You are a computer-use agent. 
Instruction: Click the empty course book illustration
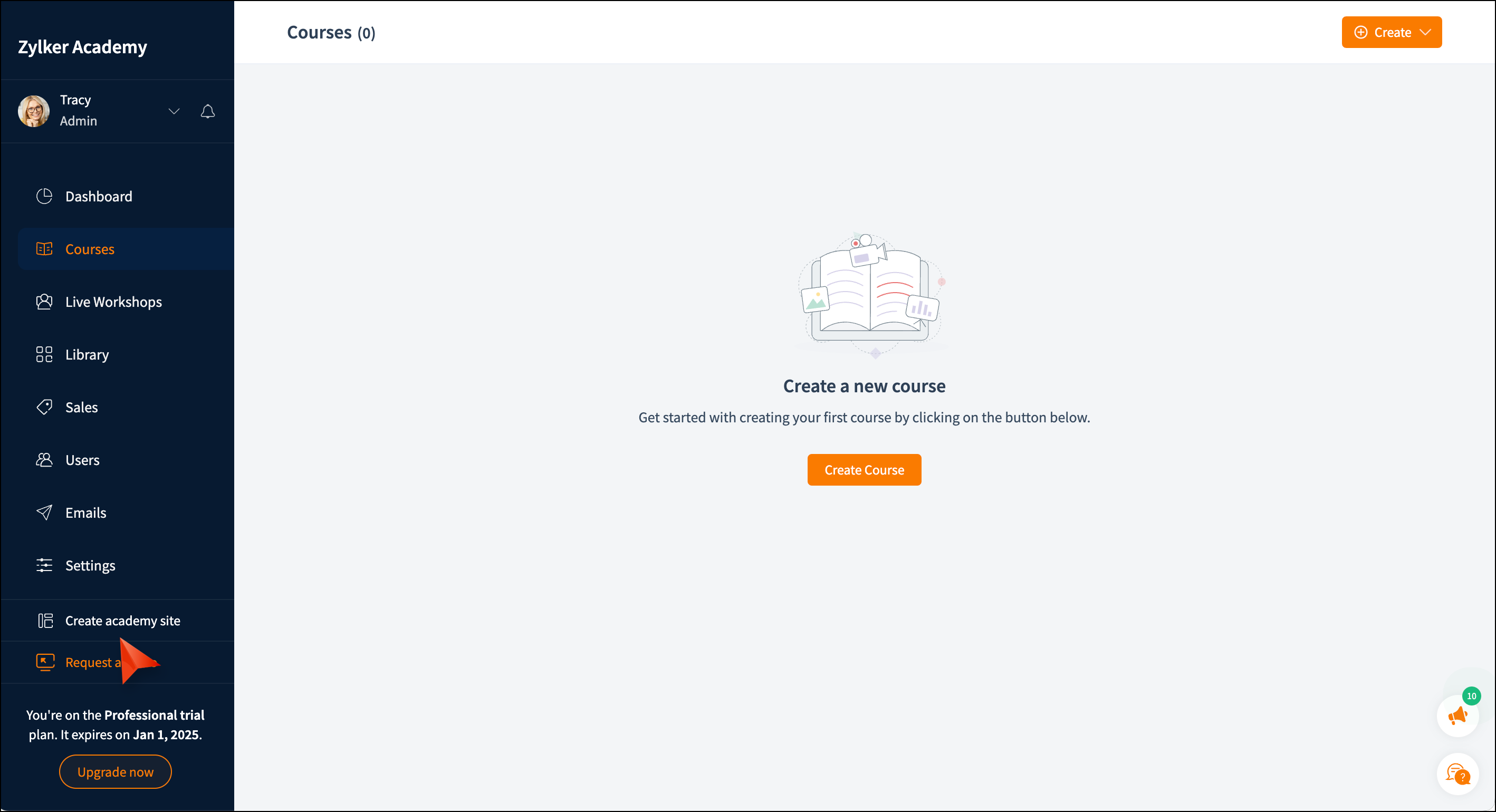[x=869, y=294]
